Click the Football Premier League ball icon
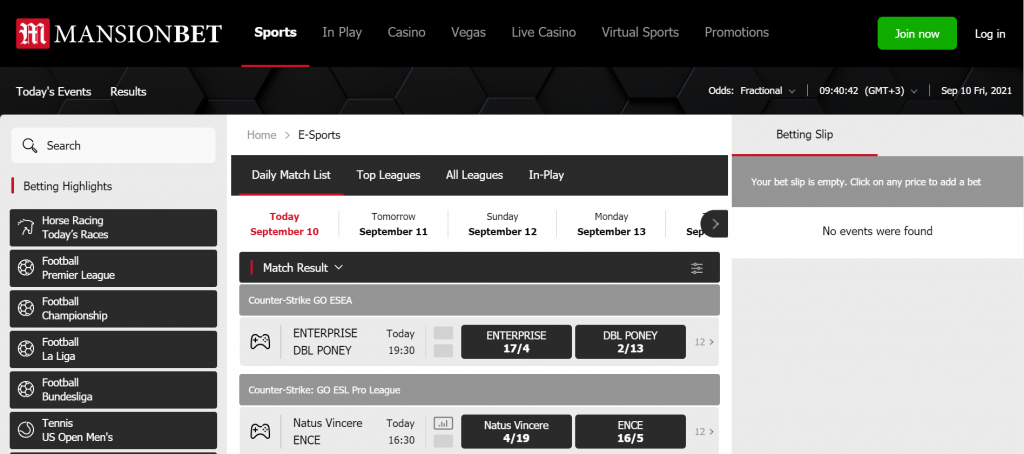 (26, 268)
